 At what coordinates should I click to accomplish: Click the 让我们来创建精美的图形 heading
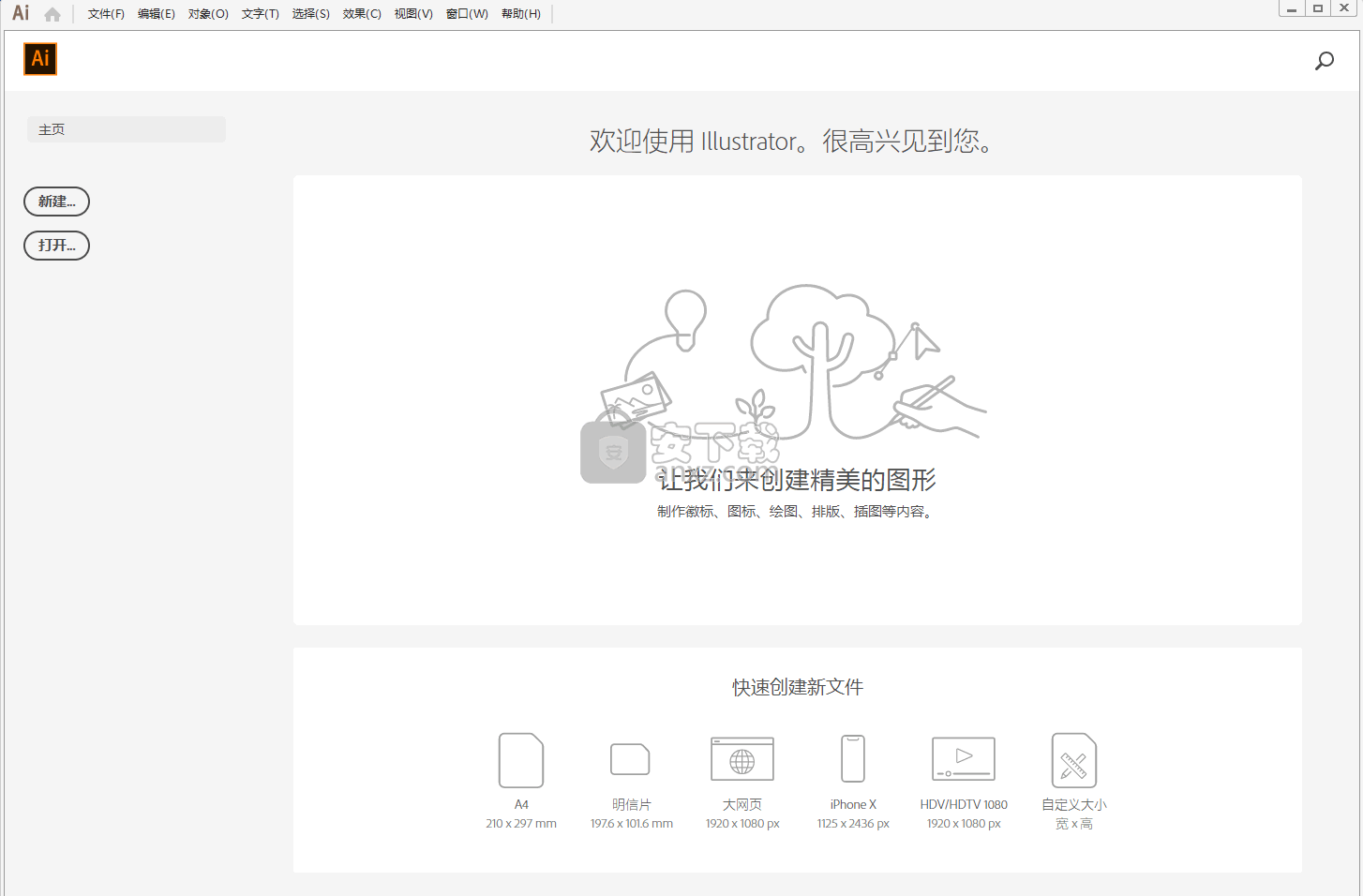pyautogui.click(x=798, y=480)
